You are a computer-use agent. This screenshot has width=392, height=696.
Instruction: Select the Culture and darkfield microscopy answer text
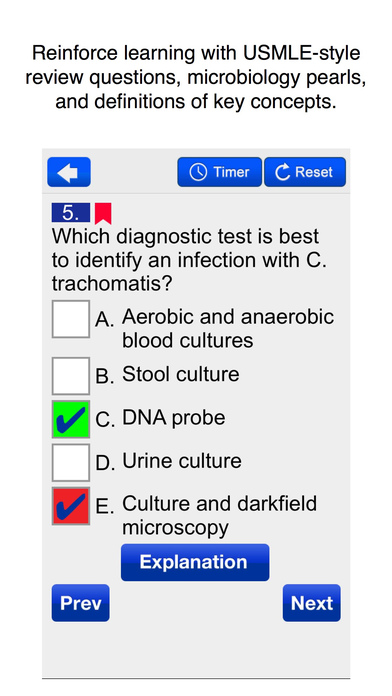[219, 516]
